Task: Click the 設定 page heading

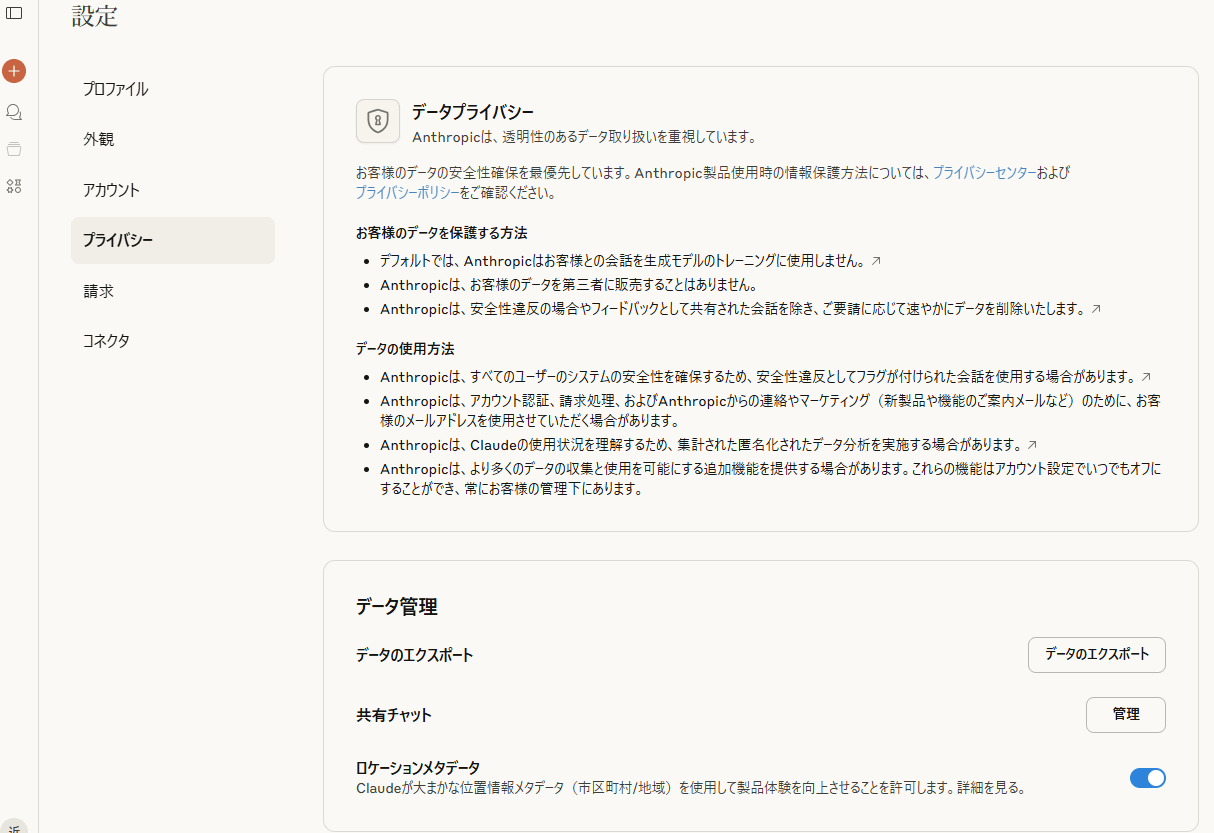Action: click(95, 16)
